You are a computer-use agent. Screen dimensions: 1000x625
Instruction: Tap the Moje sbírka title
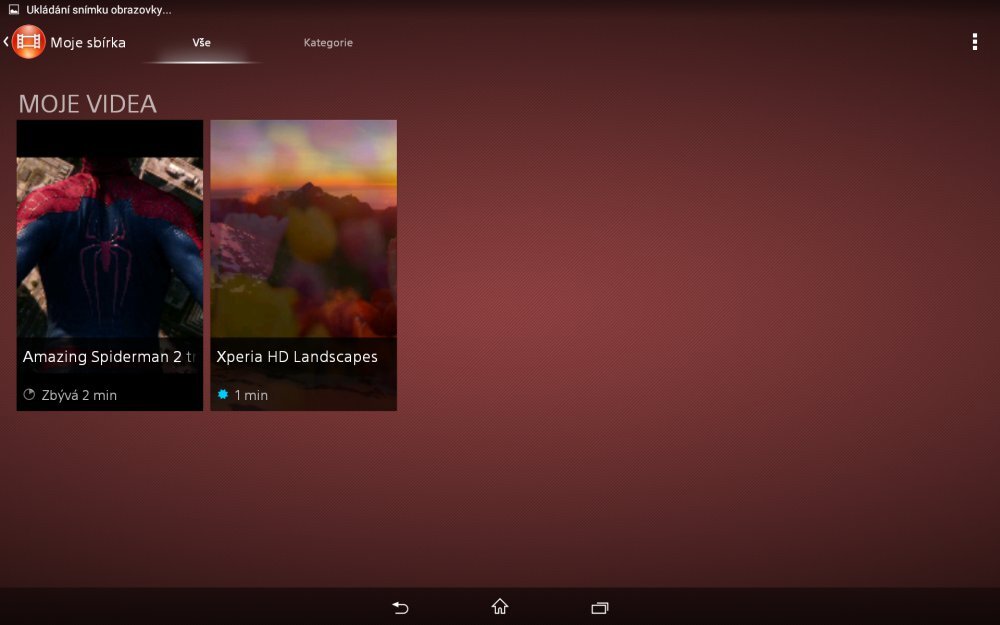(x=90, y=42)
